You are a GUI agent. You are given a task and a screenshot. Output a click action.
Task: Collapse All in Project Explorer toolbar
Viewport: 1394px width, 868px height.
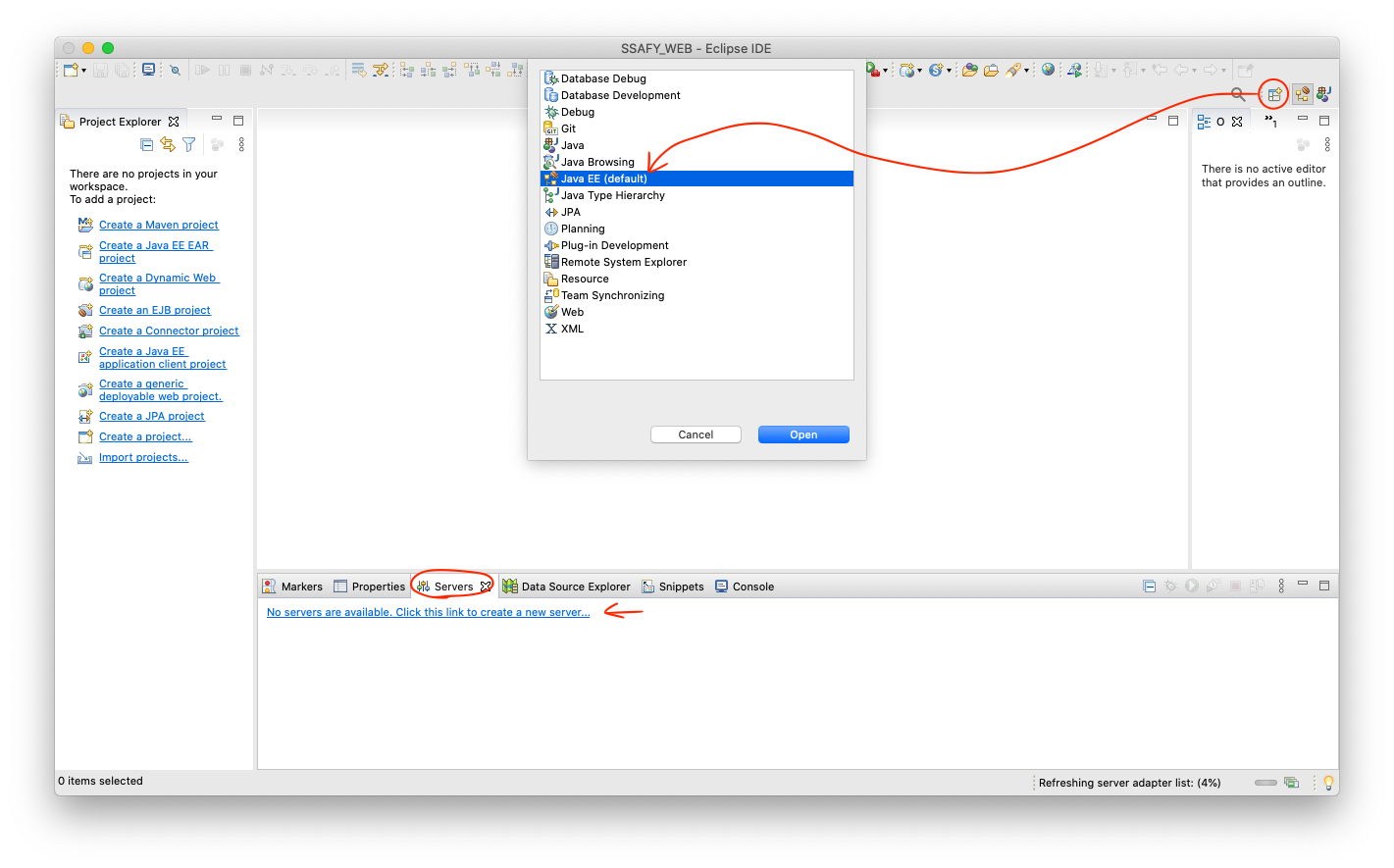(x=146, y=144)
